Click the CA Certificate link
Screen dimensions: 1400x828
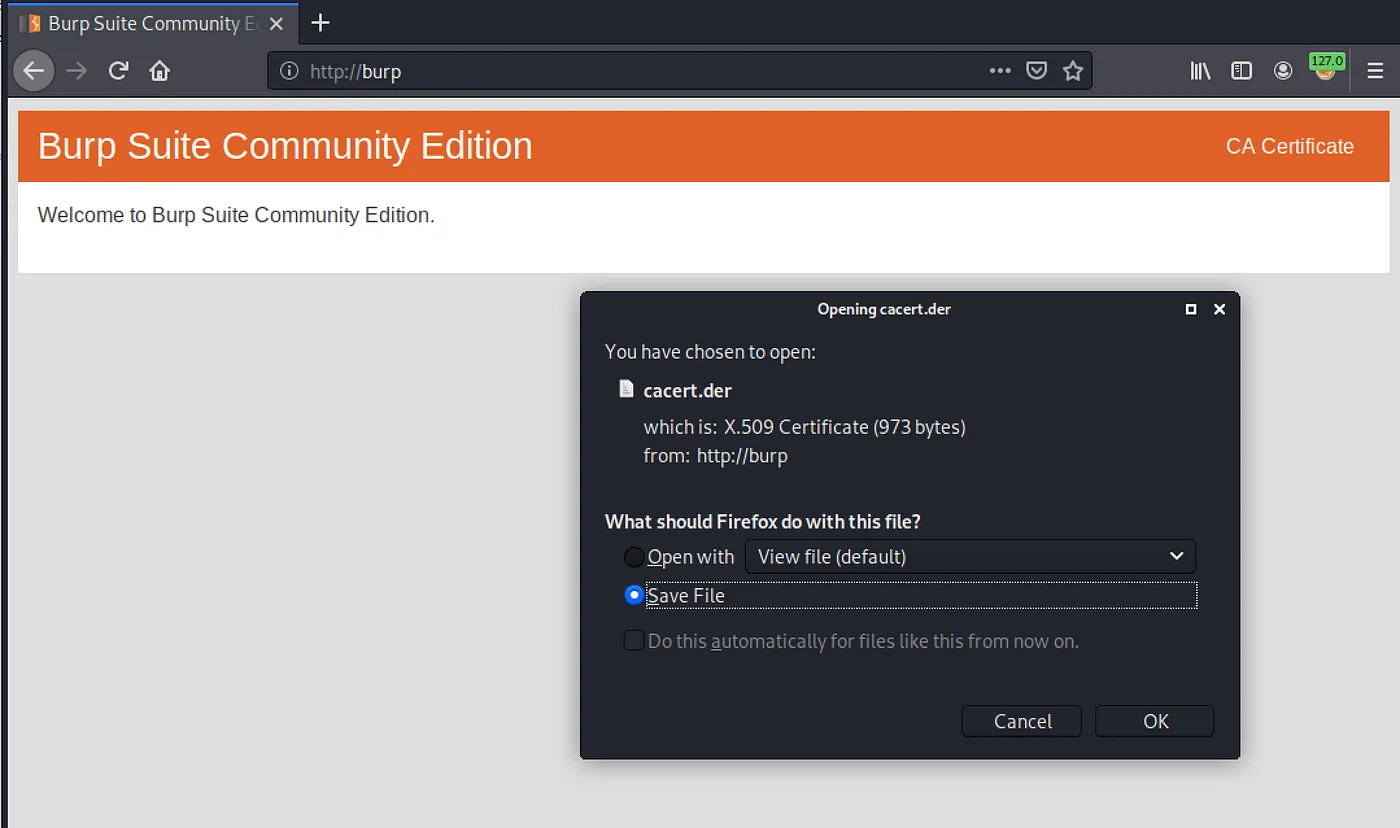coord(1289,146)
